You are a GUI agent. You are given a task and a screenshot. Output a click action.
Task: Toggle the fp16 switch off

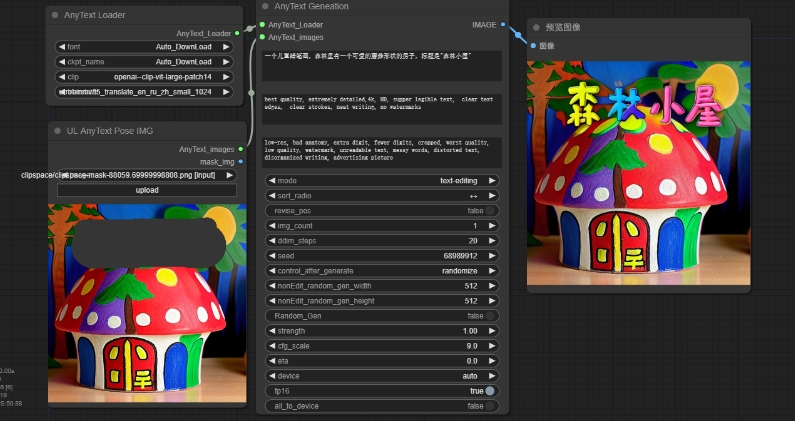[x=489, y=391]
